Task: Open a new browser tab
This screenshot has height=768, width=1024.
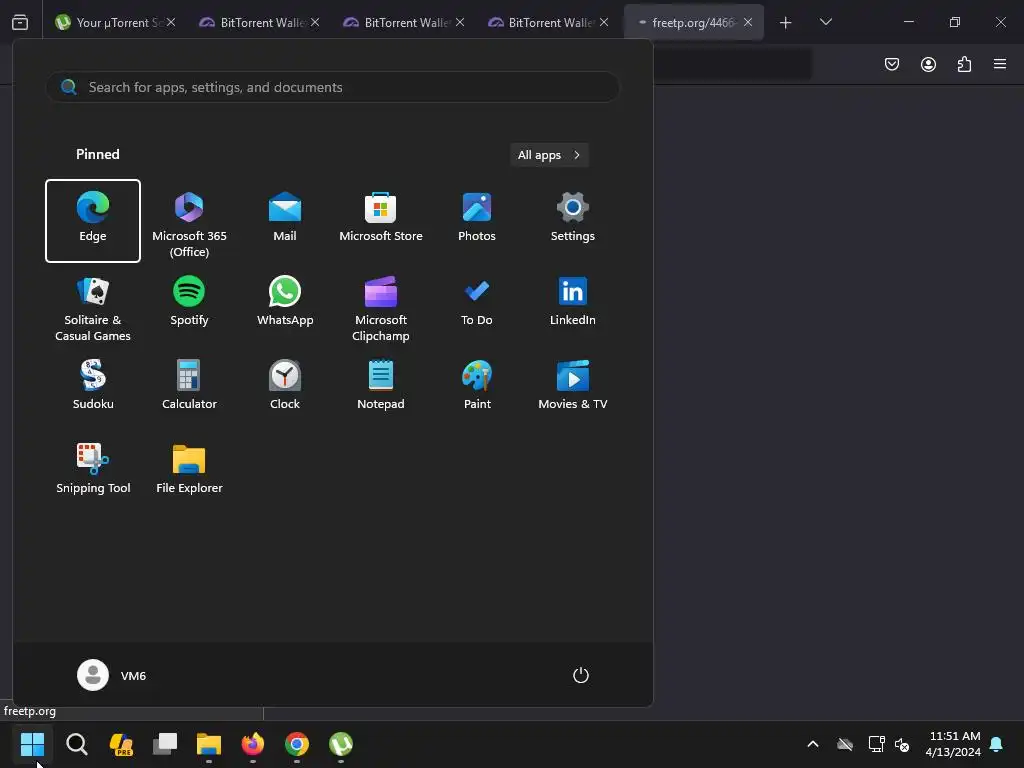Action: pyautogui.click(x=786, y=23)
